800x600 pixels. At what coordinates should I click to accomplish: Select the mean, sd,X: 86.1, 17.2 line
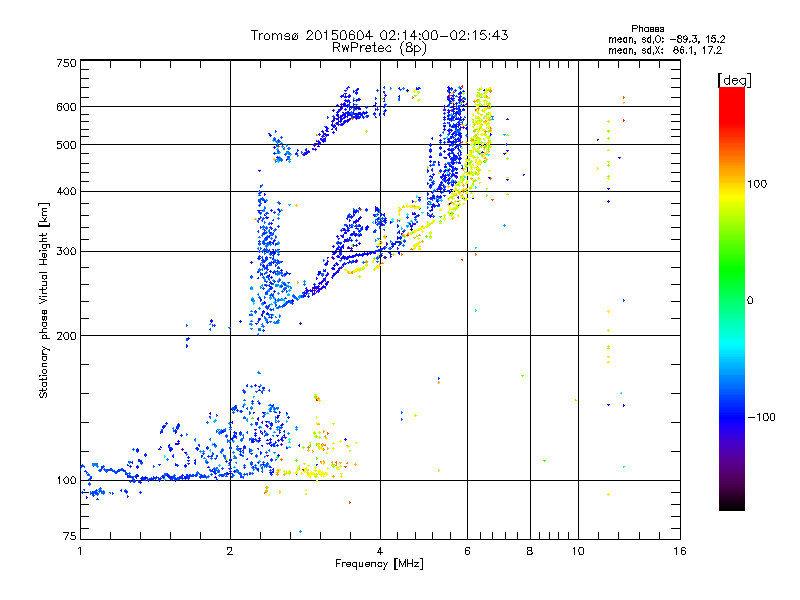pyautogui.click(x=665, y=50)
